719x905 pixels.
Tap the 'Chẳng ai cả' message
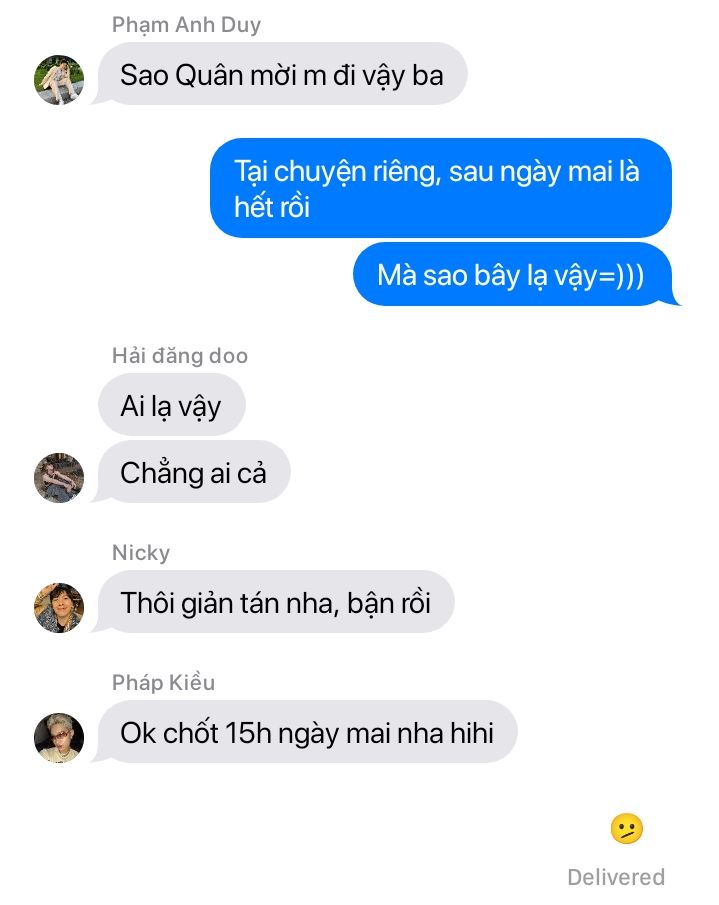click(193, 472)
